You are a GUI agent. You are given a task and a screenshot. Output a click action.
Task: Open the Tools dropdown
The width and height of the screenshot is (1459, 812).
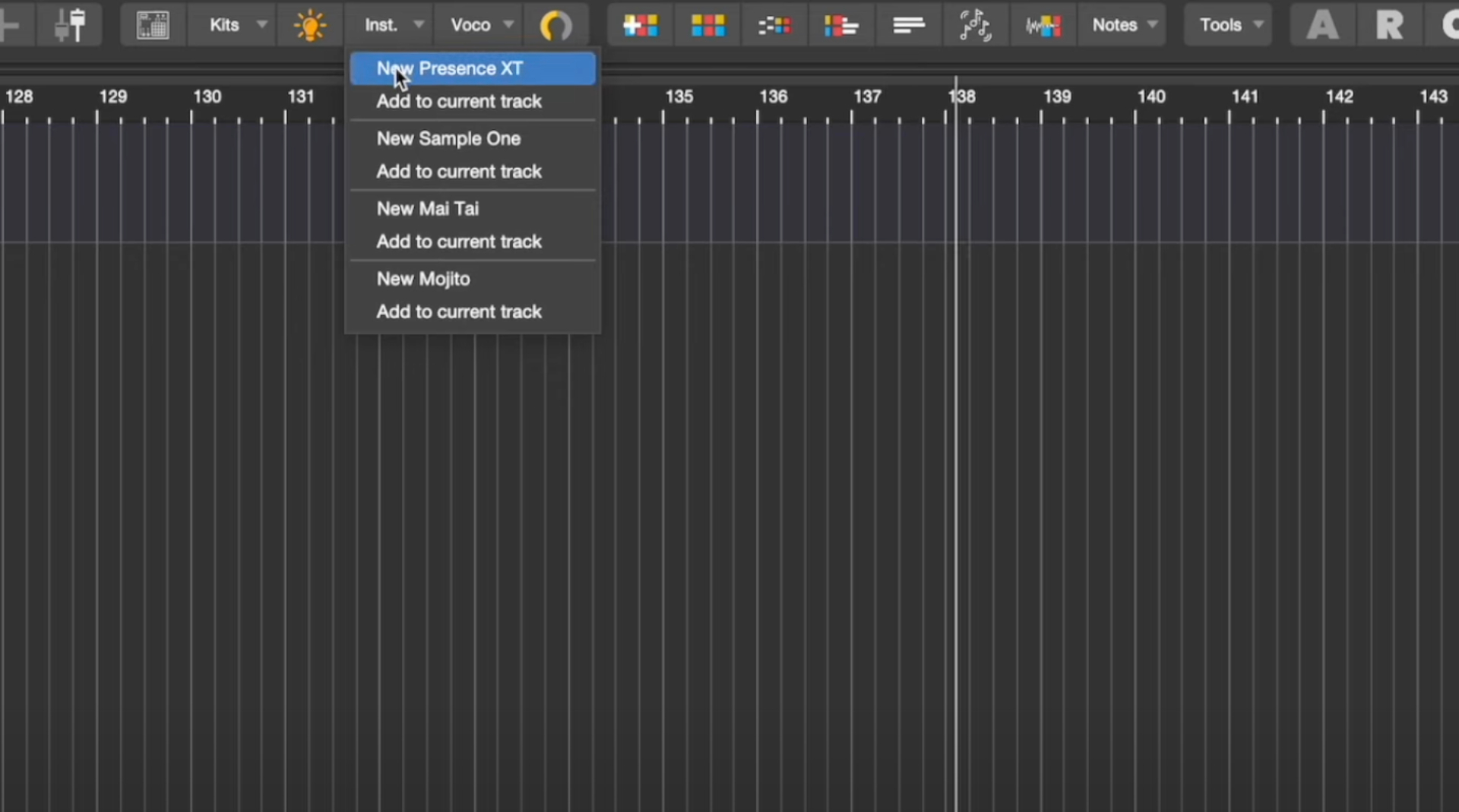[1228, 25]
